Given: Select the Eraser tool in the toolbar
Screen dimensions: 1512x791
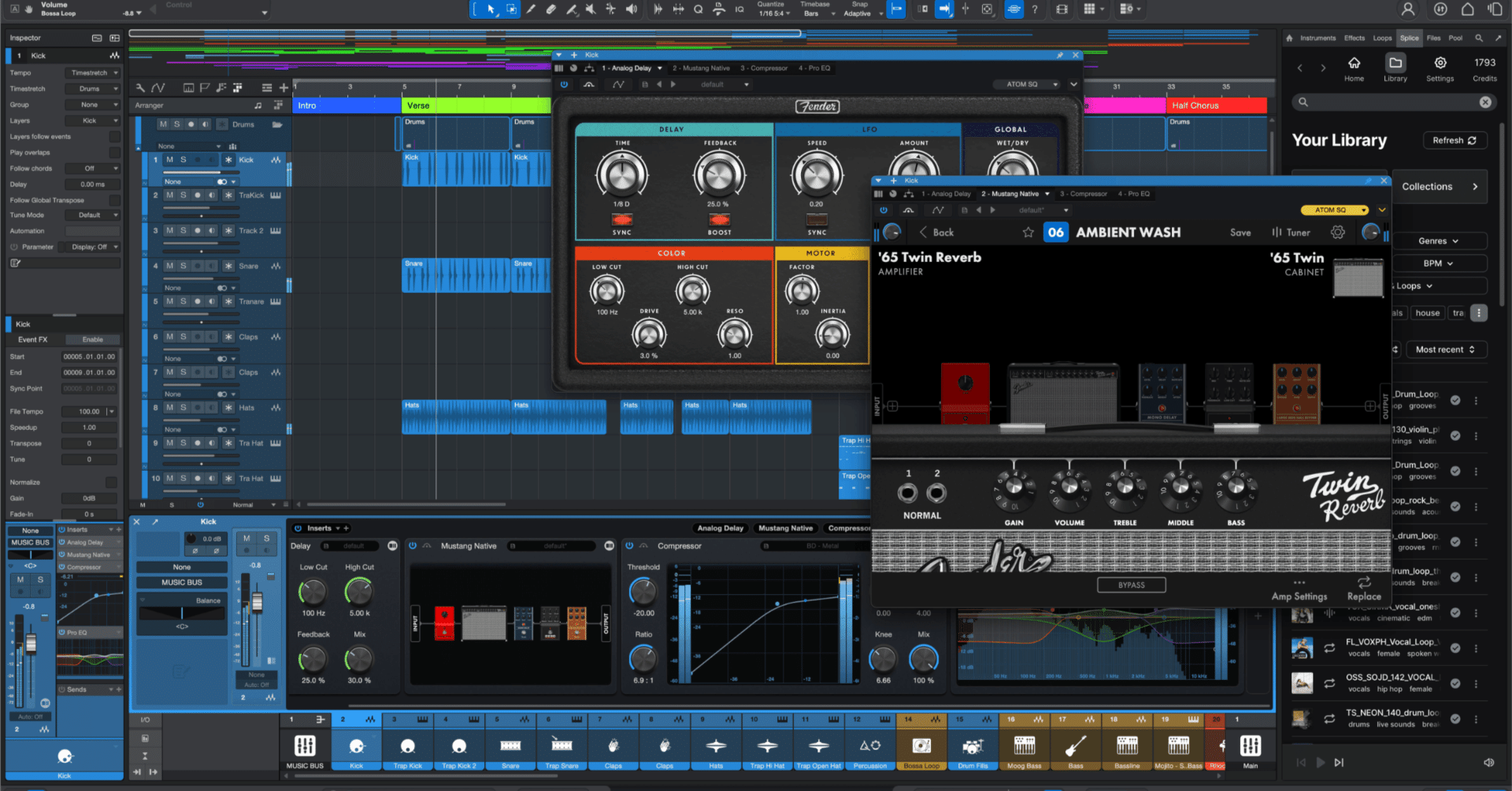Looking at the screenshot, I should click(x=551, y=9).
